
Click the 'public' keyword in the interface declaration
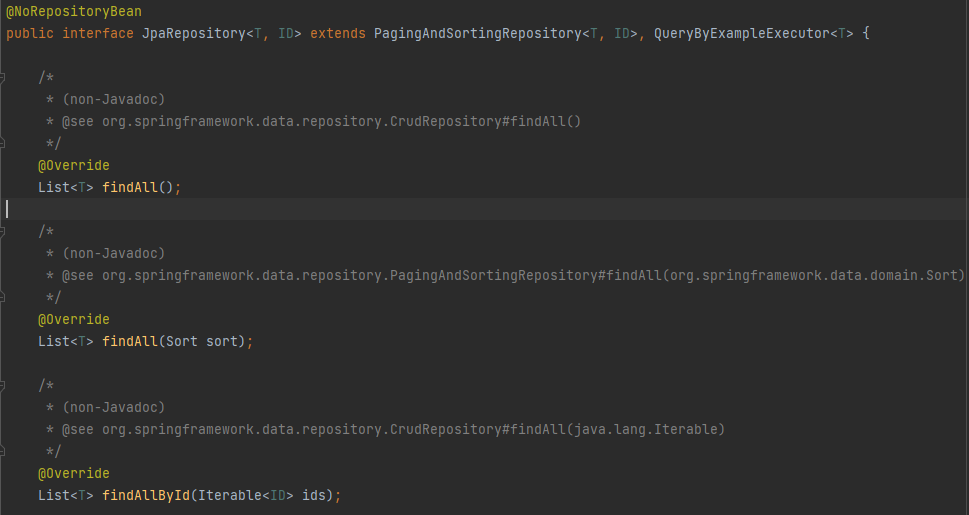tap(30, 33)
